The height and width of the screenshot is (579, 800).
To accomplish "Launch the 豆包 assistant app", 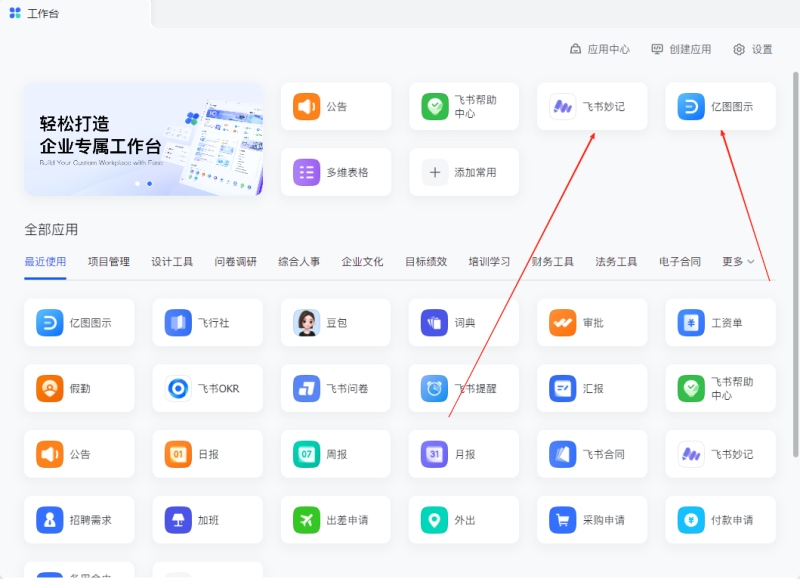I will [335, 322].
